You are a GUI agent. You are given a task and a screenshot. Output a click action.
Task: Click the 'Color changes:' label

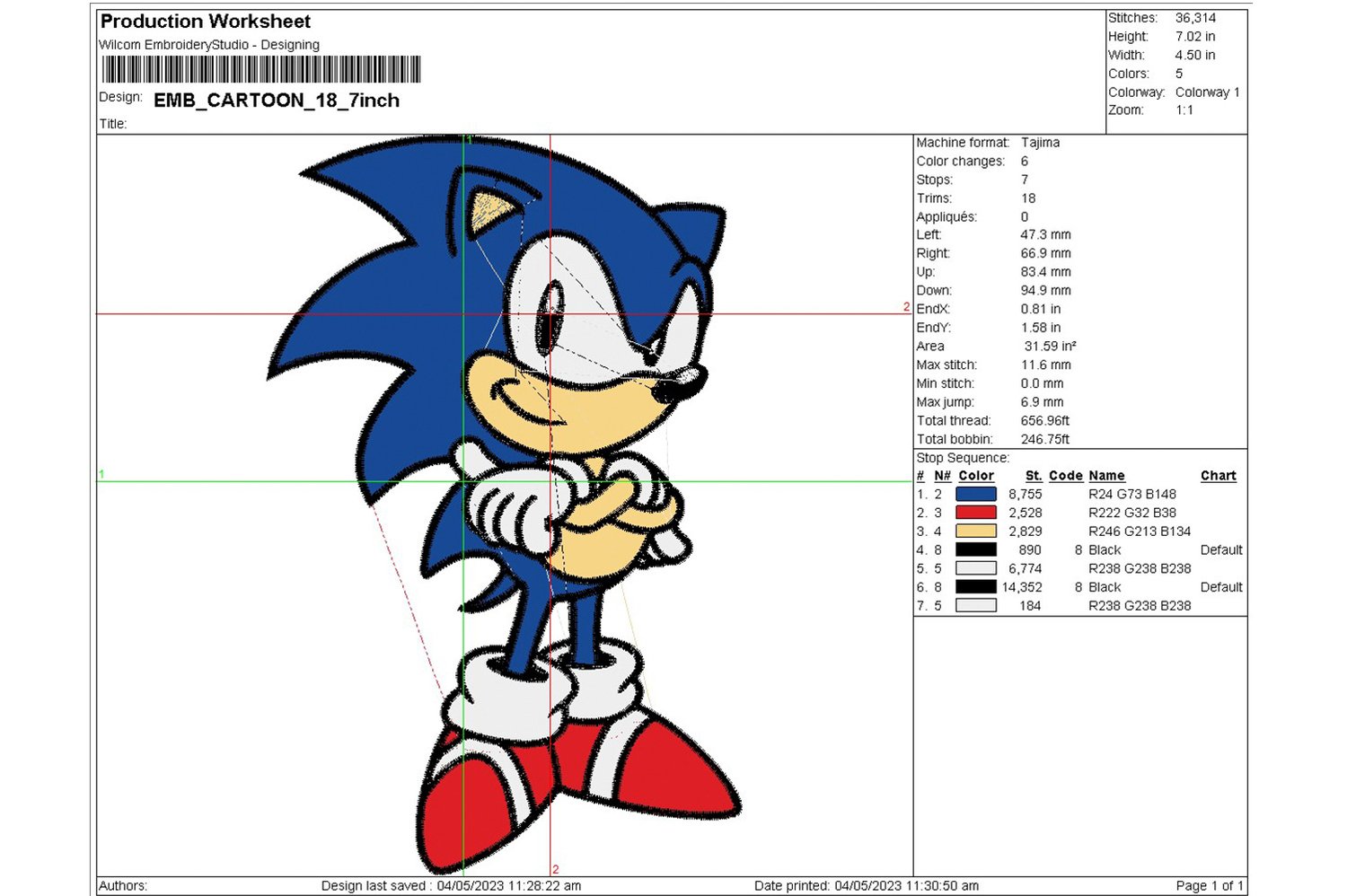coord(960,162)
